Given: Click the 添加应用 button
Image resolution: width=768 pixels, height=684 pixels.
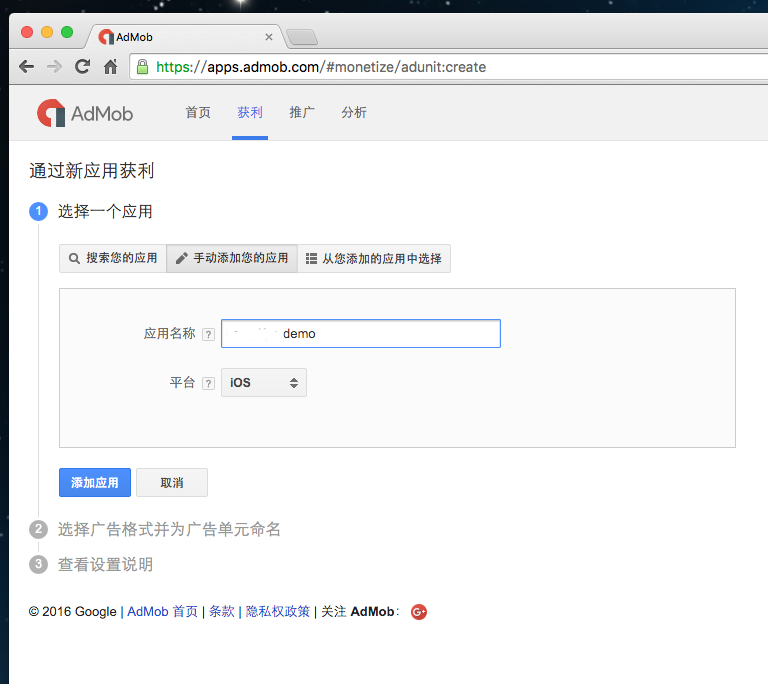Looking at the screenshot, I should point(95,483).
